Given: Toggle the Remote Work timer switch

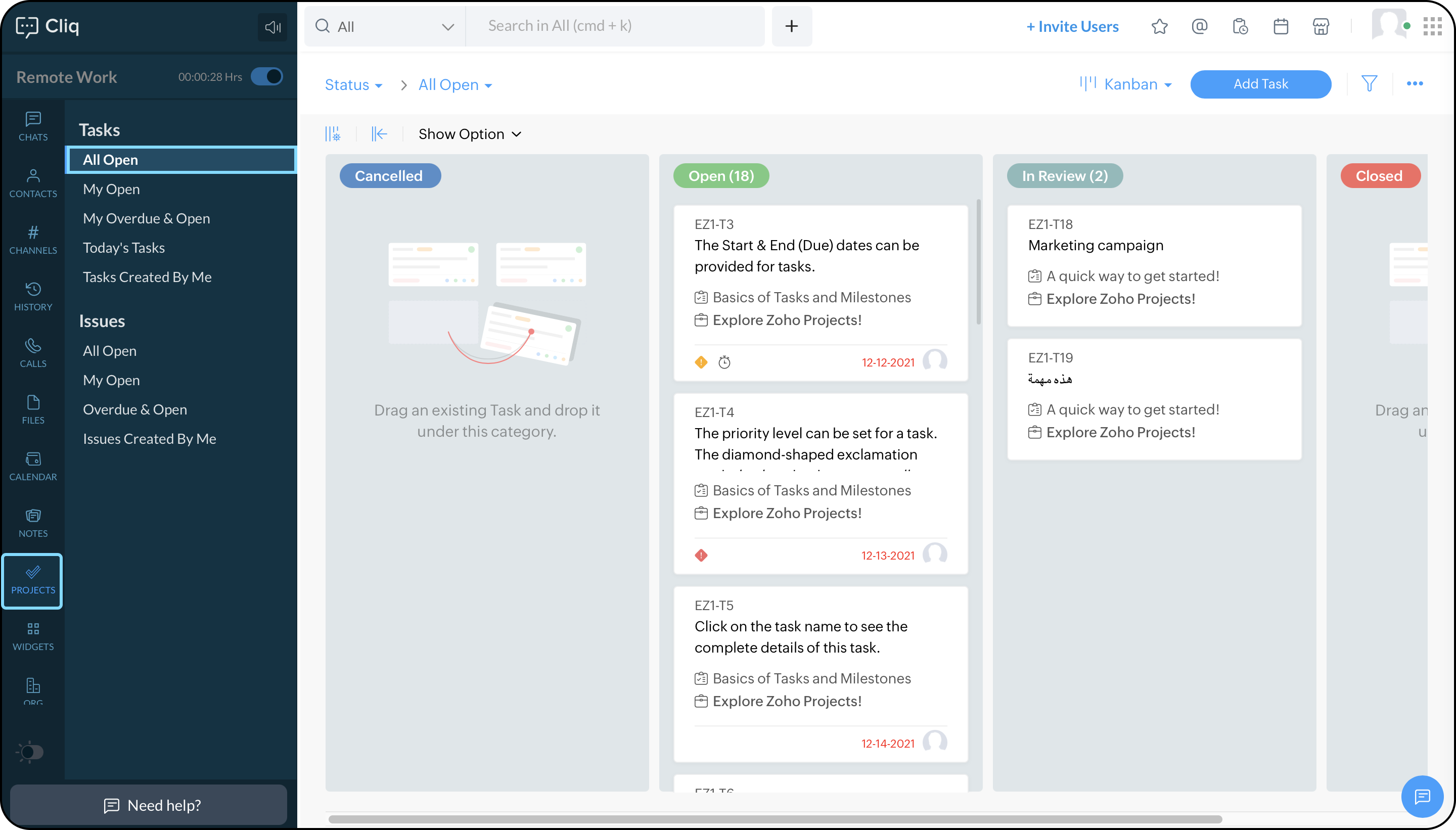Looking at the screenshot, I should [x=267, y=76].
